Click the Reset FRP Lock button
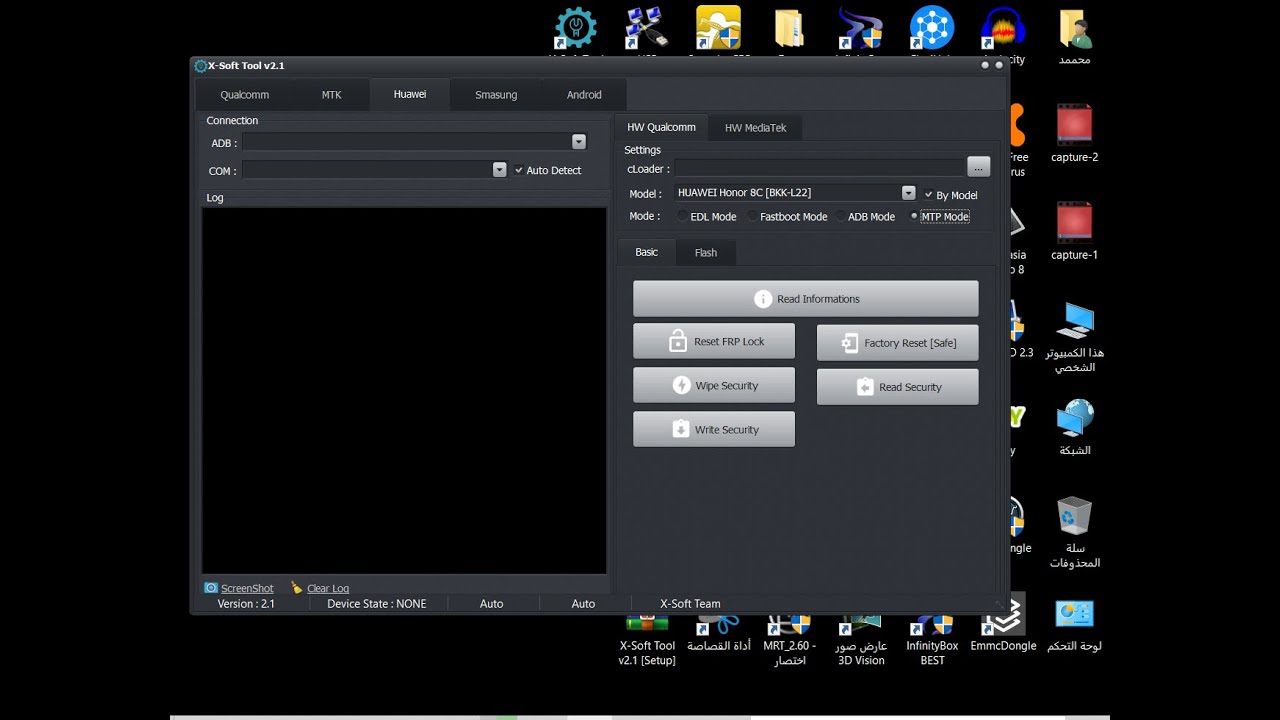 coord(714,341)
